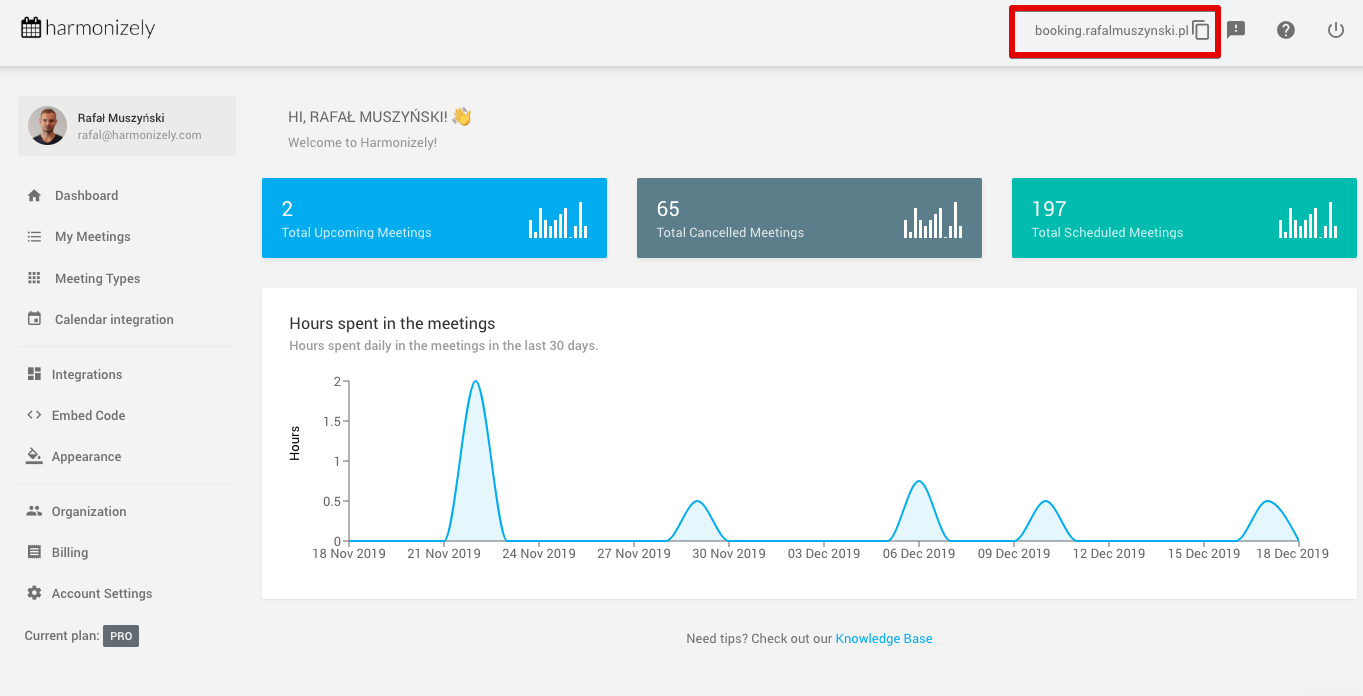Click the booking.rafalmuszynski.pl link text
This screenshot has height=696, width=1363.
point(1111,31)
